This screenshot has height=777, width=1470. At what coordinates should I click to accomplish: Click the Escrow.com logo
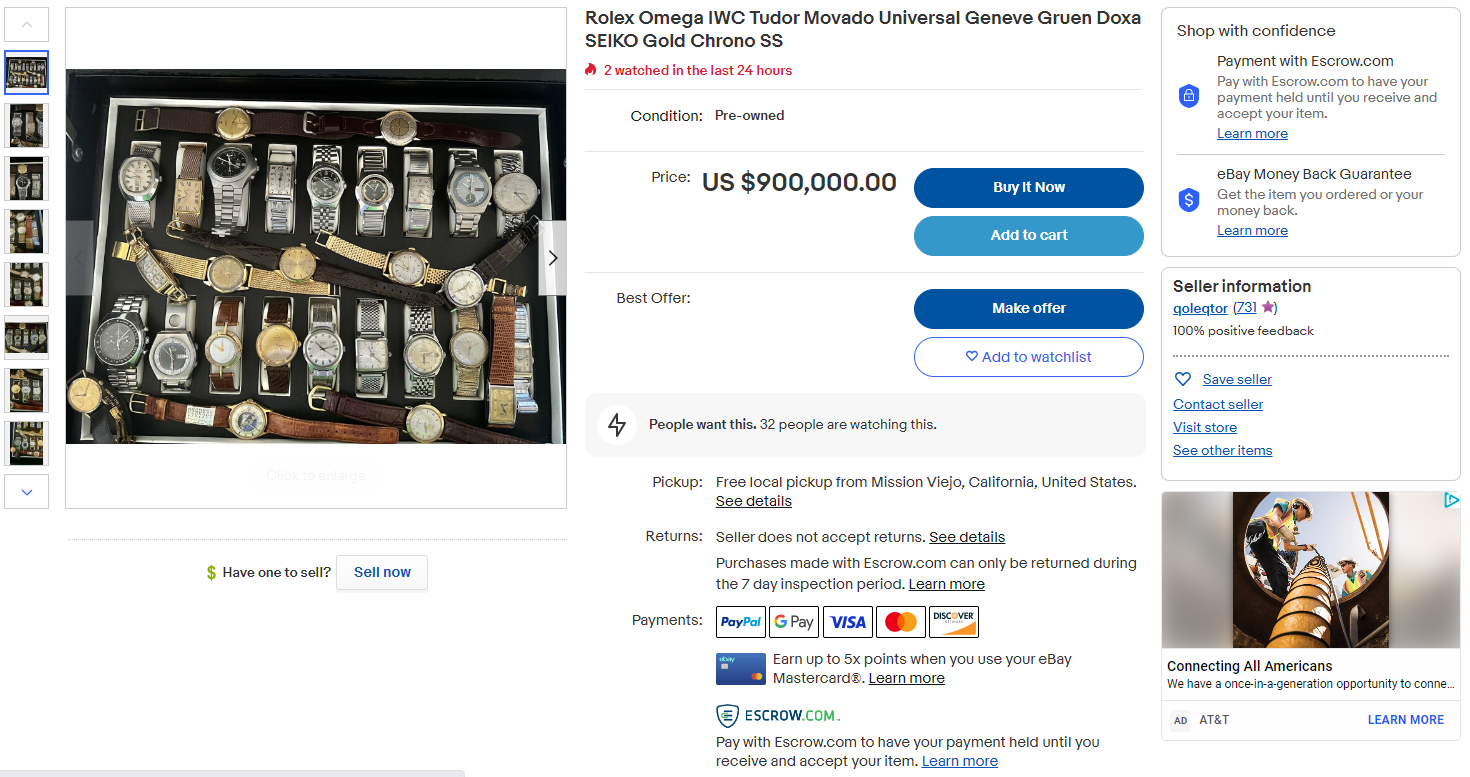pos(778,716)
